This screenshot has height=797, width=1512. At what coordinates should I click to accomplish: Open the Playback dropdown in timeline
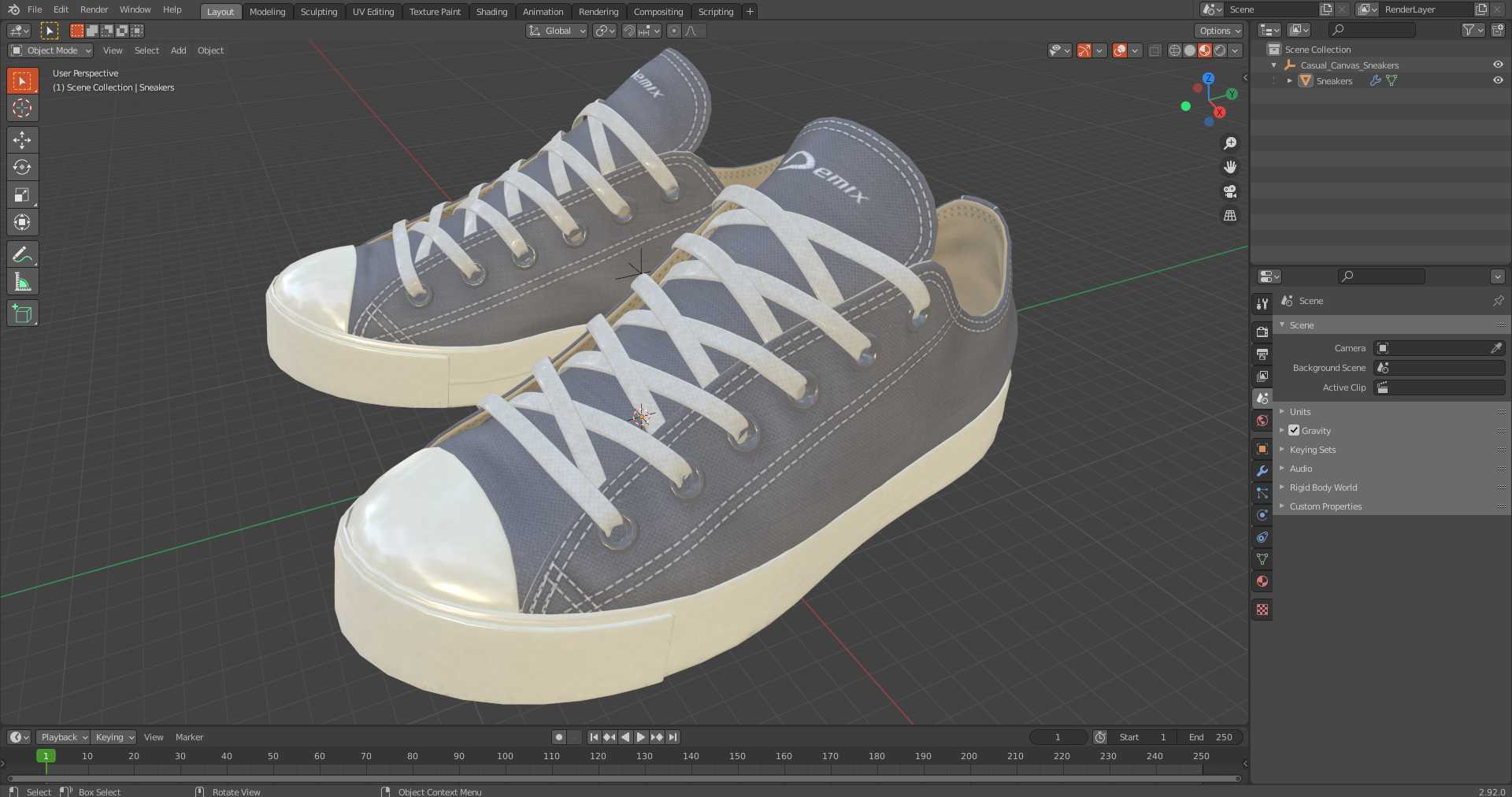click(63, 737)
